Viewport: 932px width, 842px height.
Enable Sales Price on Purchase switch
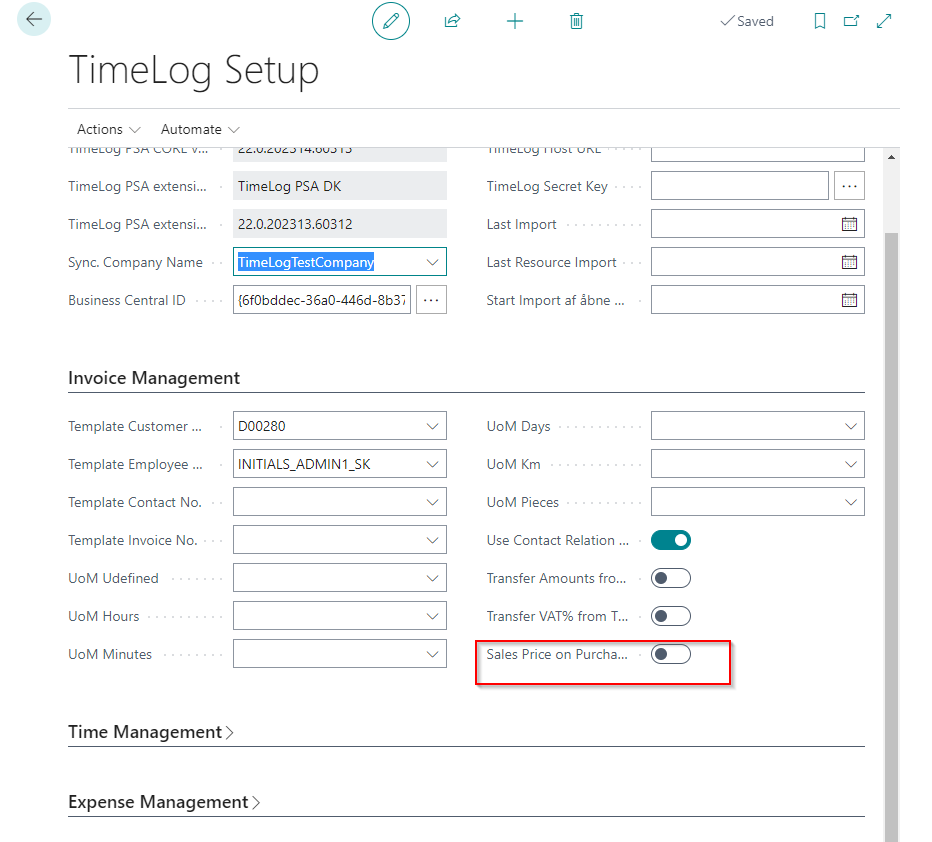coord(670,654)
